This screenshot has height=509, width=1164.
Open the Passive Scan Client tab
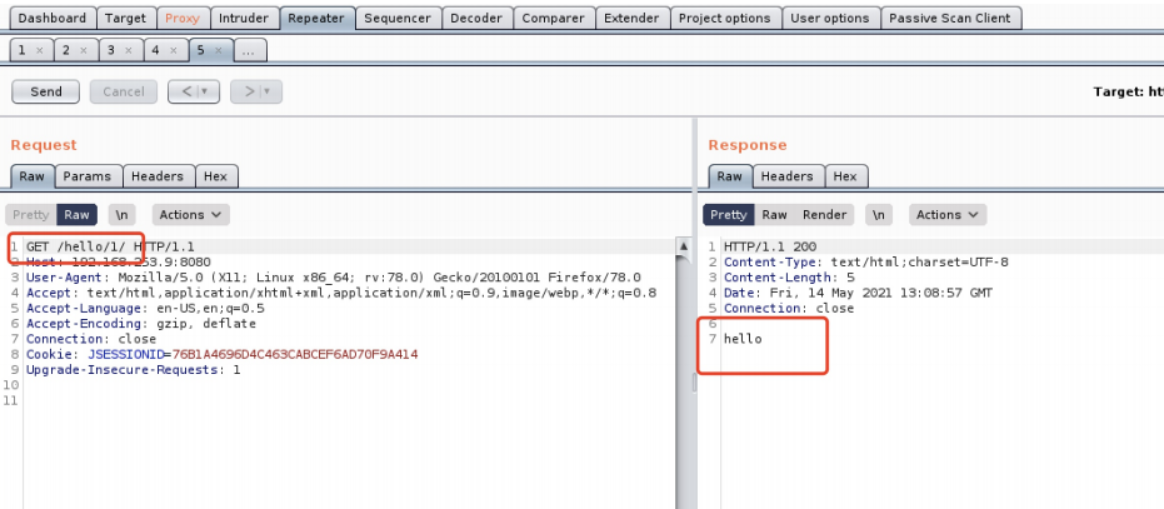click(950, 18)
